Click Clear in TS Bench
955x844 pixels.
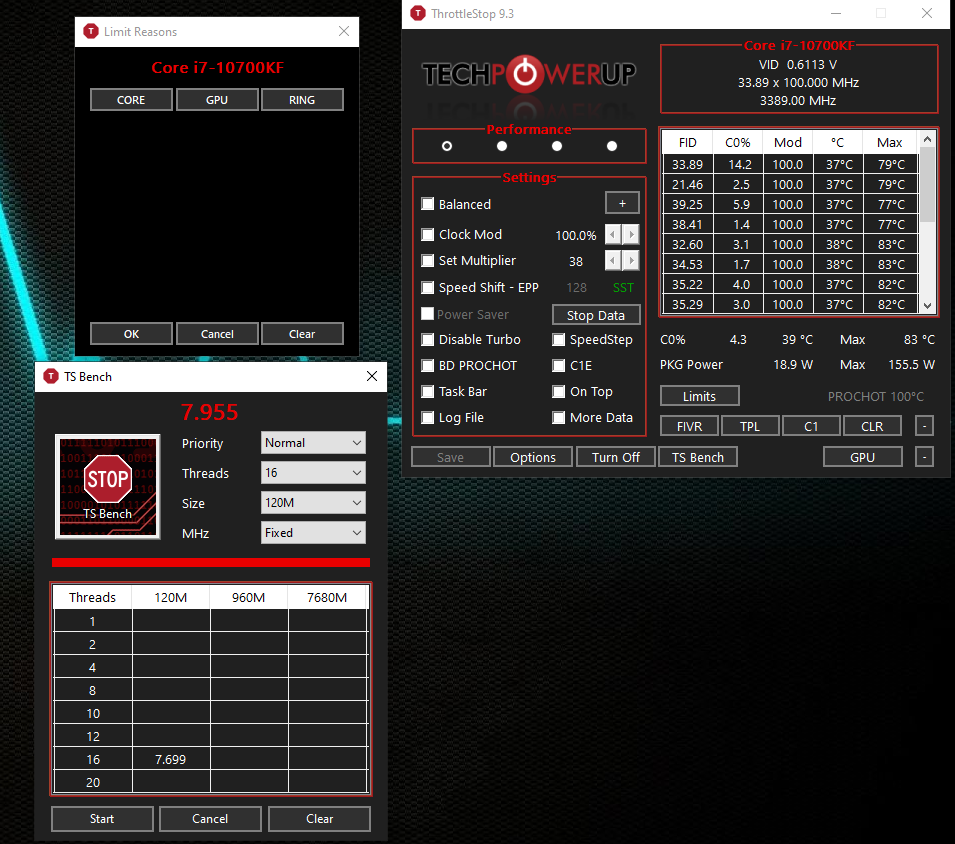[319, 818]
